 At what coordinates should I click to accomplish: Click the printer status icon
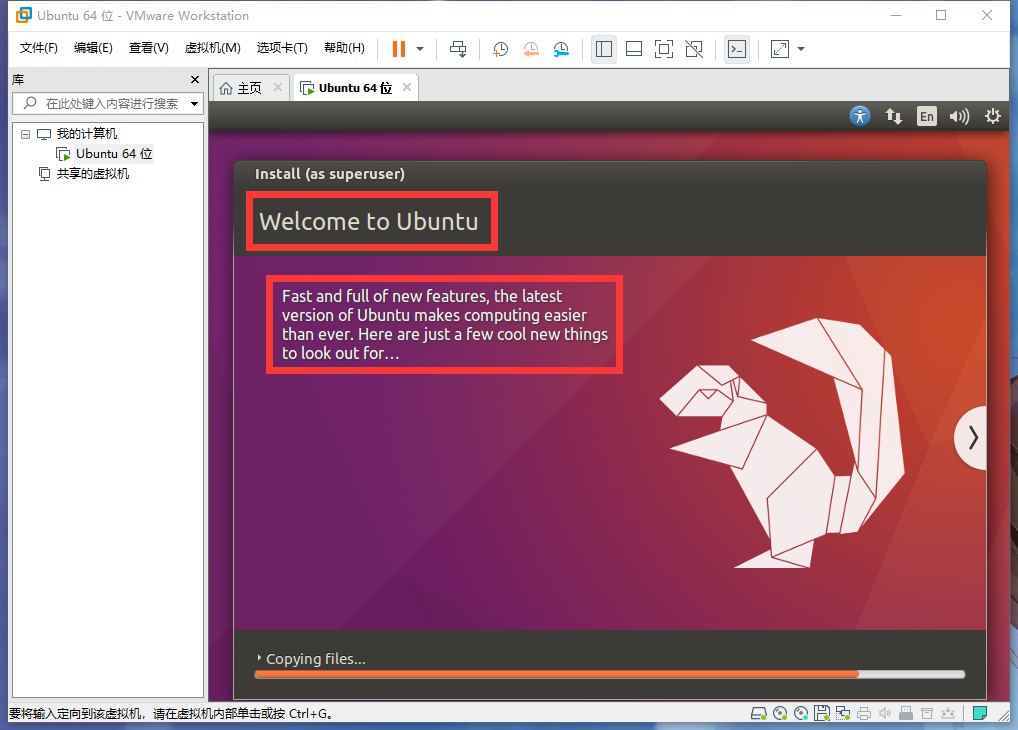(863, 714)
